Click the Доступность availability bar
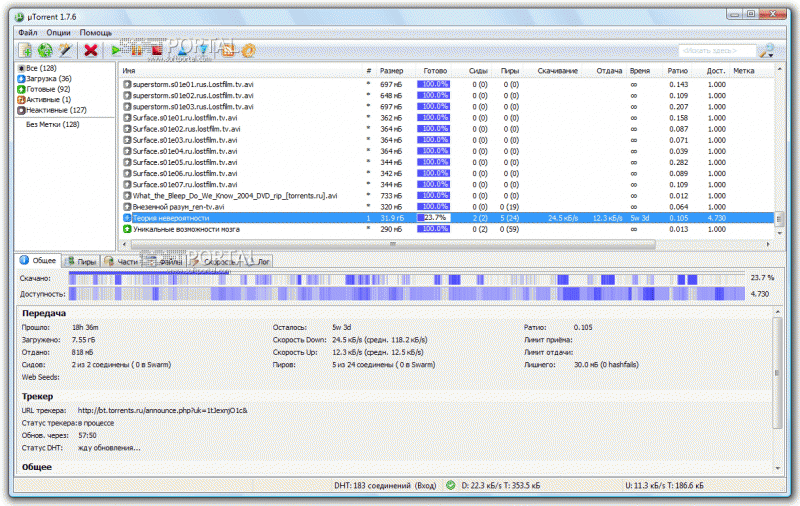 pos(407,294)
